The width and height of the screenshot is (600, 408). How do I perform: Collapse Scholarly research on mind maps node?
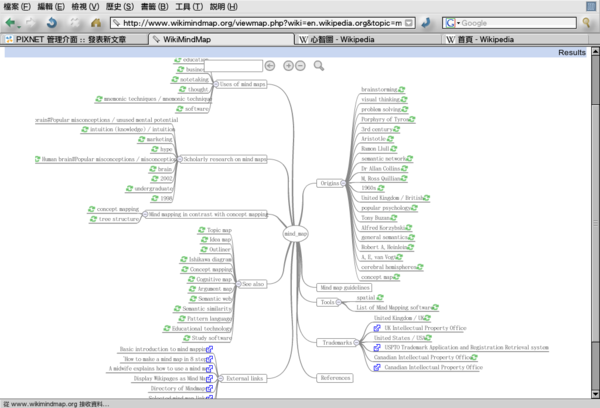tap(179, 159)
